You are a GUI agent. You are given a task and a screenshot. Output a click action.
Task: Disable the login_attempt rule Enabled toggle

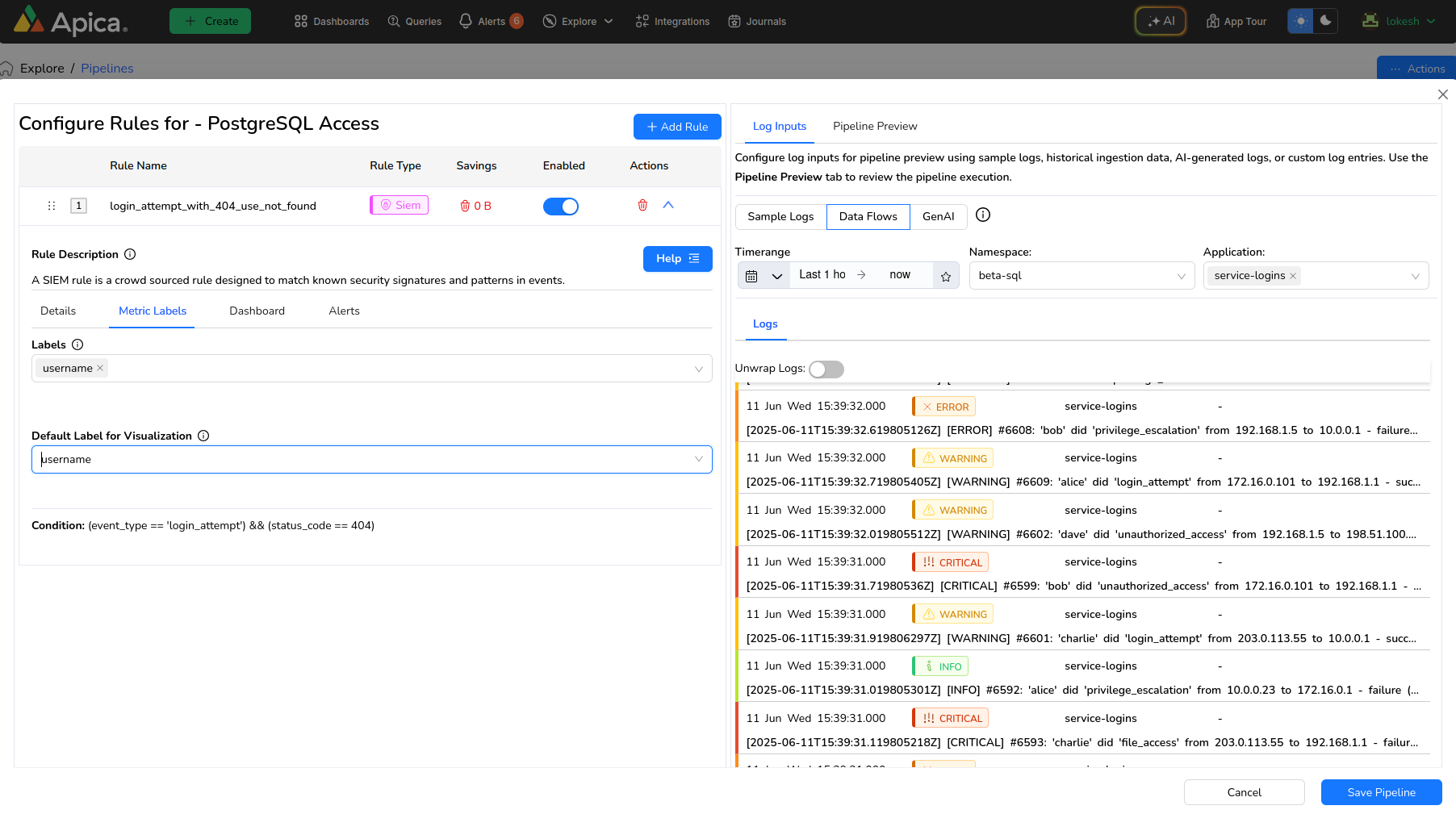coord(561,207)
